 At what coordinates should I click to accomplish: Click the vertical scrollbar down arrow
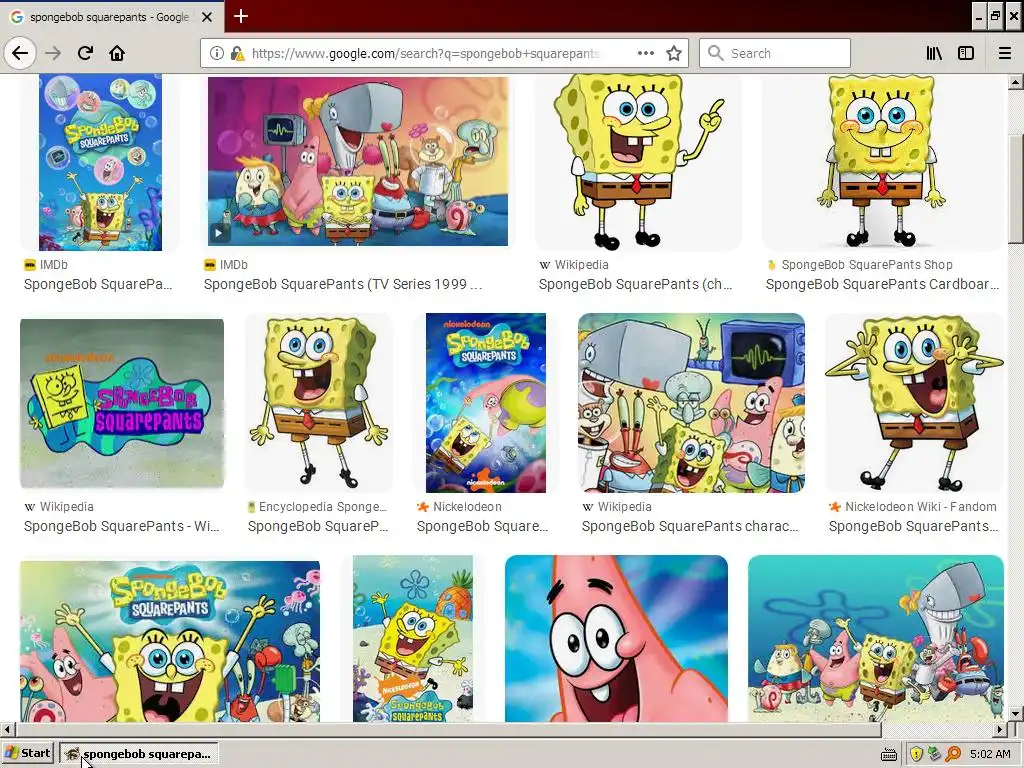tap(1016, 714)
